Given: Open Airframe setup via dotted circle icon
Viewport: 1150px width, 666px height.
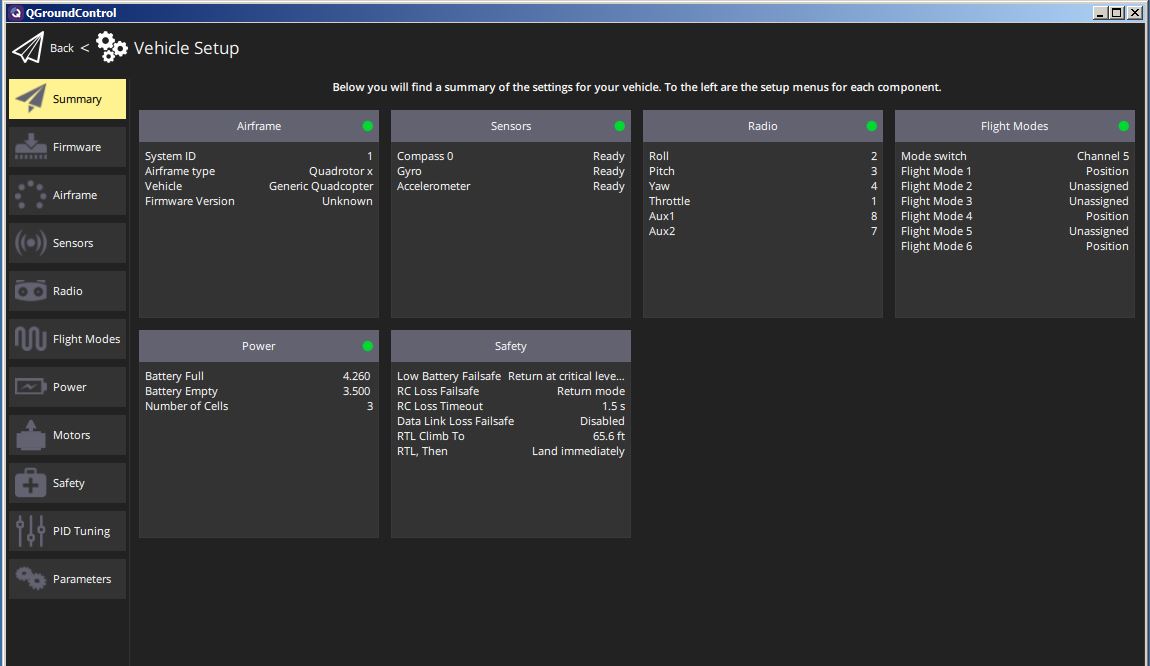Looking at the screenshot, I should pos(31,195).
